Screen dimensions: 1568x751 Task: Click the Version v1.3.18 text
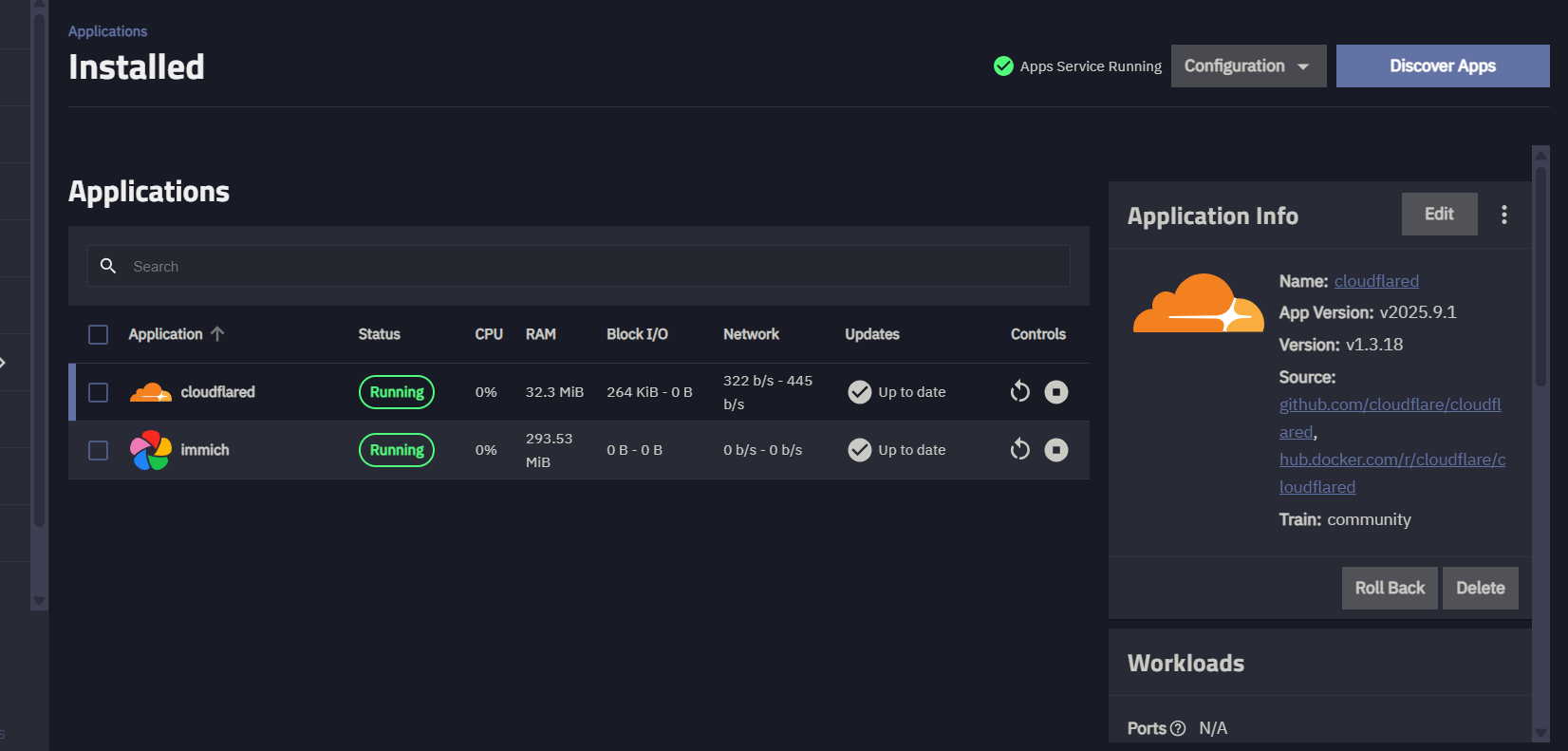click(x=1341, y=345)
